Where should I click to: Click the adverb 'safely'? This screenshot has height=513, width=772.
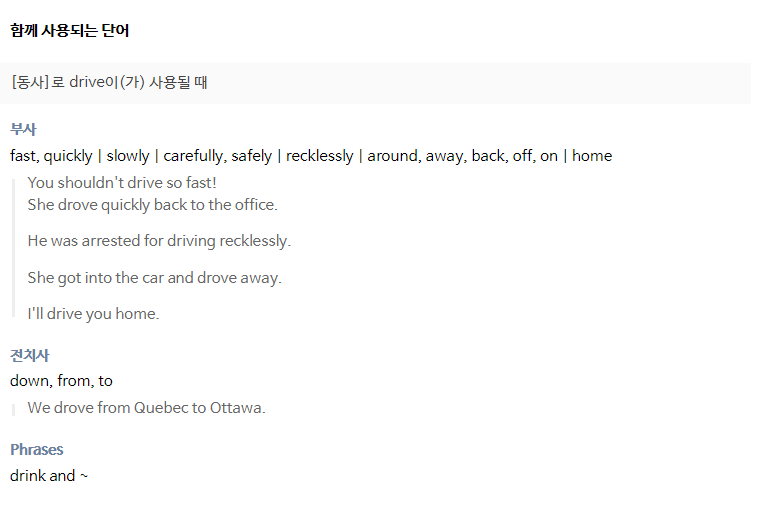click(252, 156)
